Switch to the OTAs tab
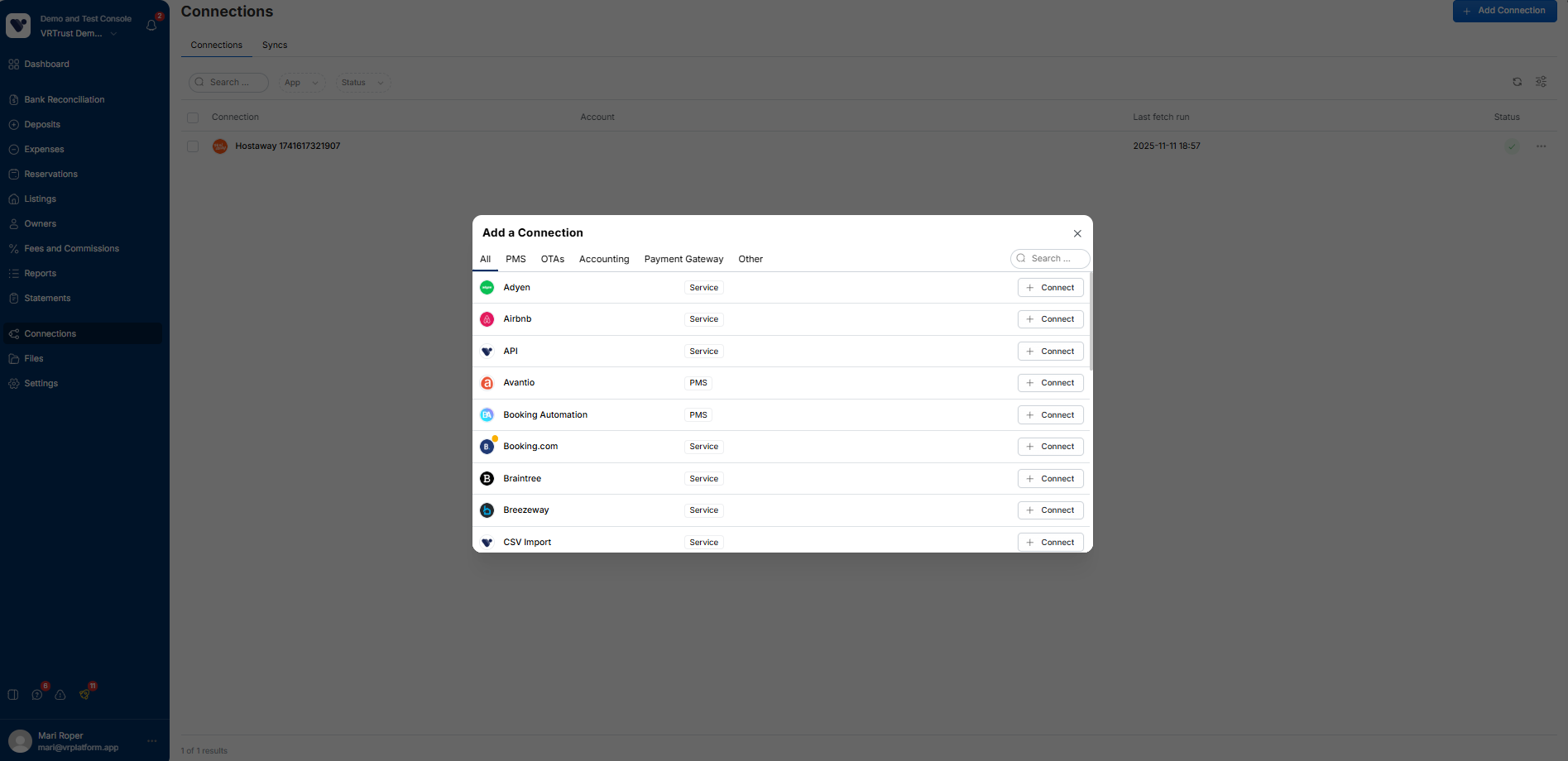 click(x=553, y=259)
